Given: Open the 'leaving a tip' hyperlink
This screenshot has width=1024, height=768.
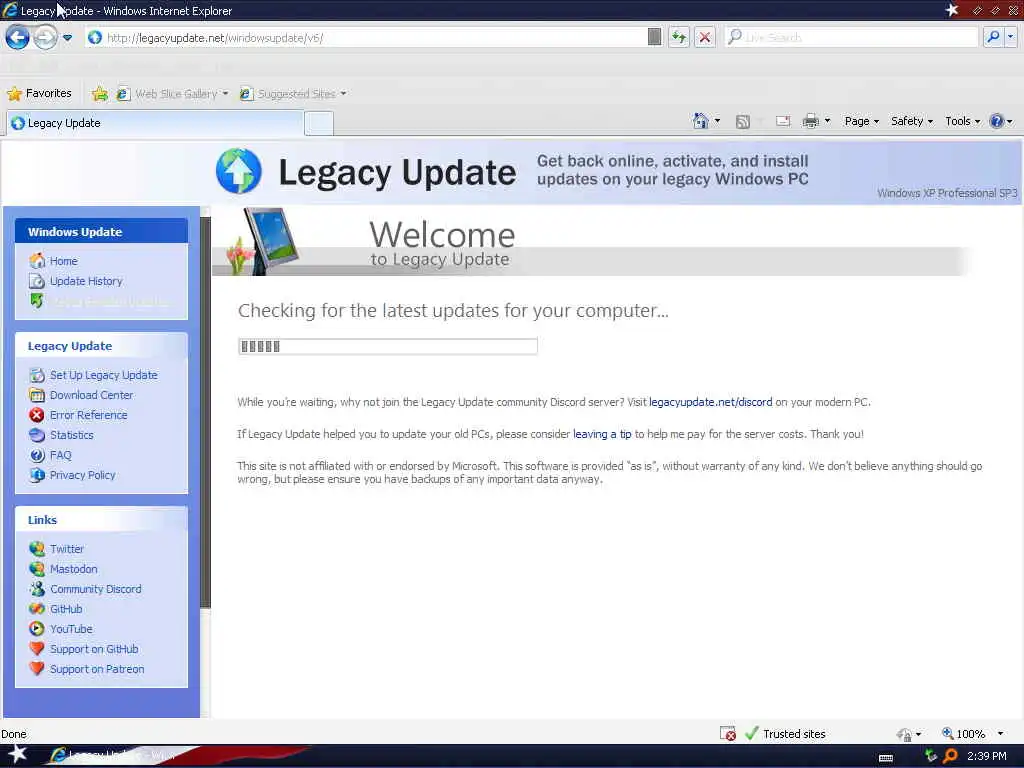Looking at the screenshot, I should (x=602, y=434).
